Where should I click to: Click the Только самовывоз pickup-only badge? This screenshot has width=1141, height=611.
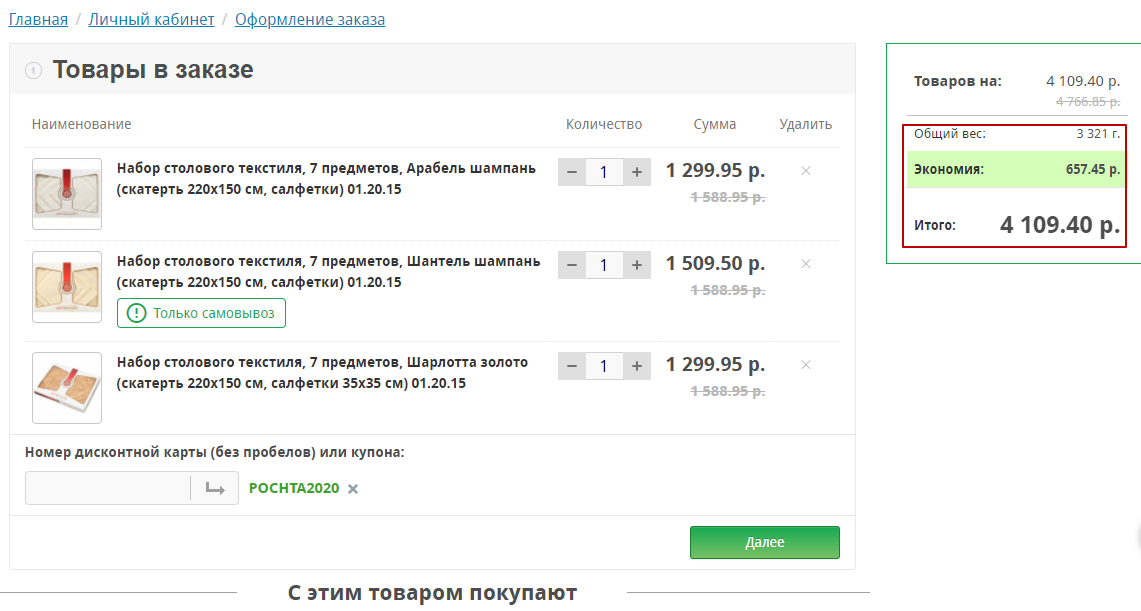[x=202, y=314]
